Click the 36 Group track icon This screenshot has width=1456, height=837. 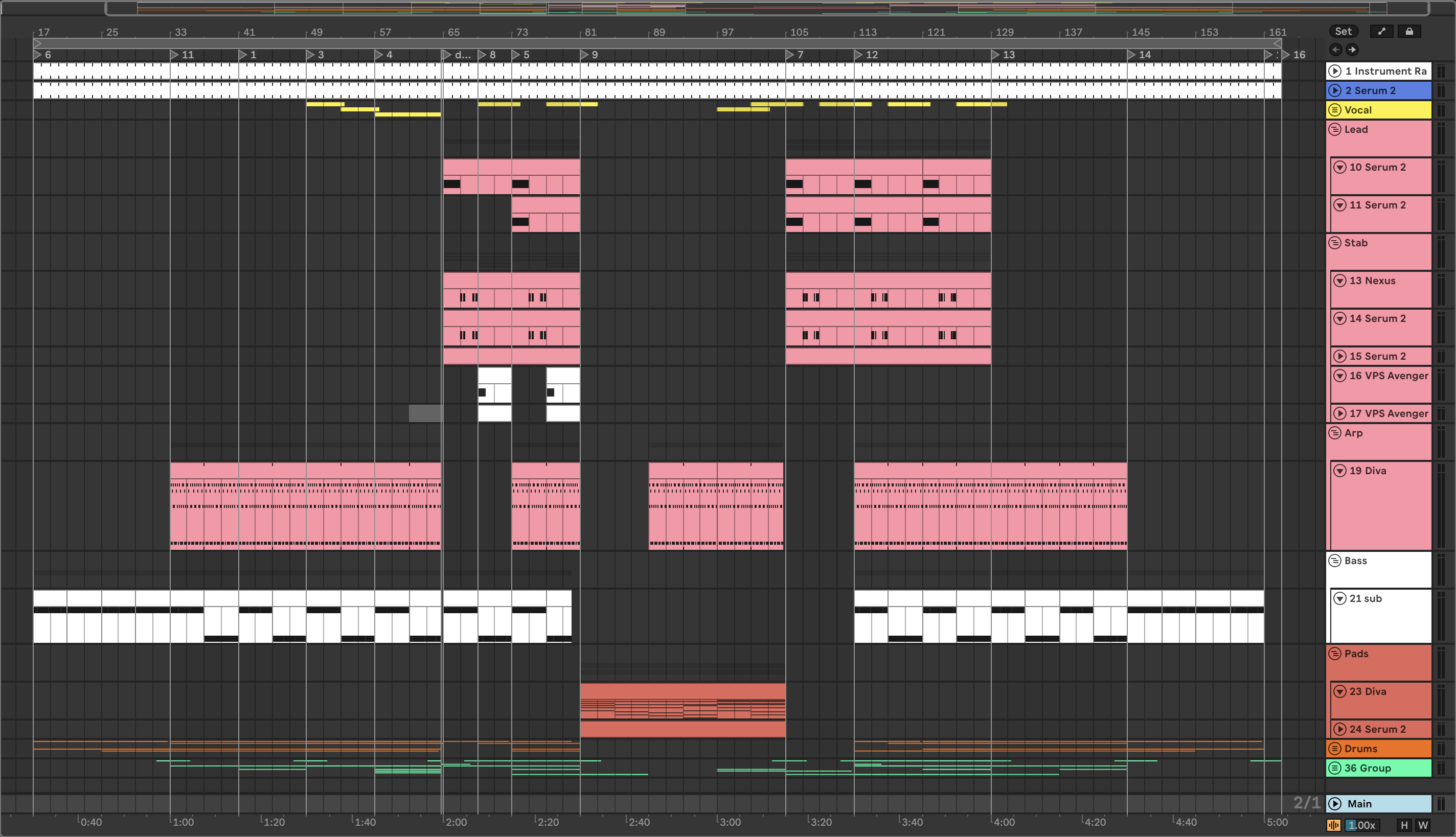pyautogui.click(x=1335, y=768)
